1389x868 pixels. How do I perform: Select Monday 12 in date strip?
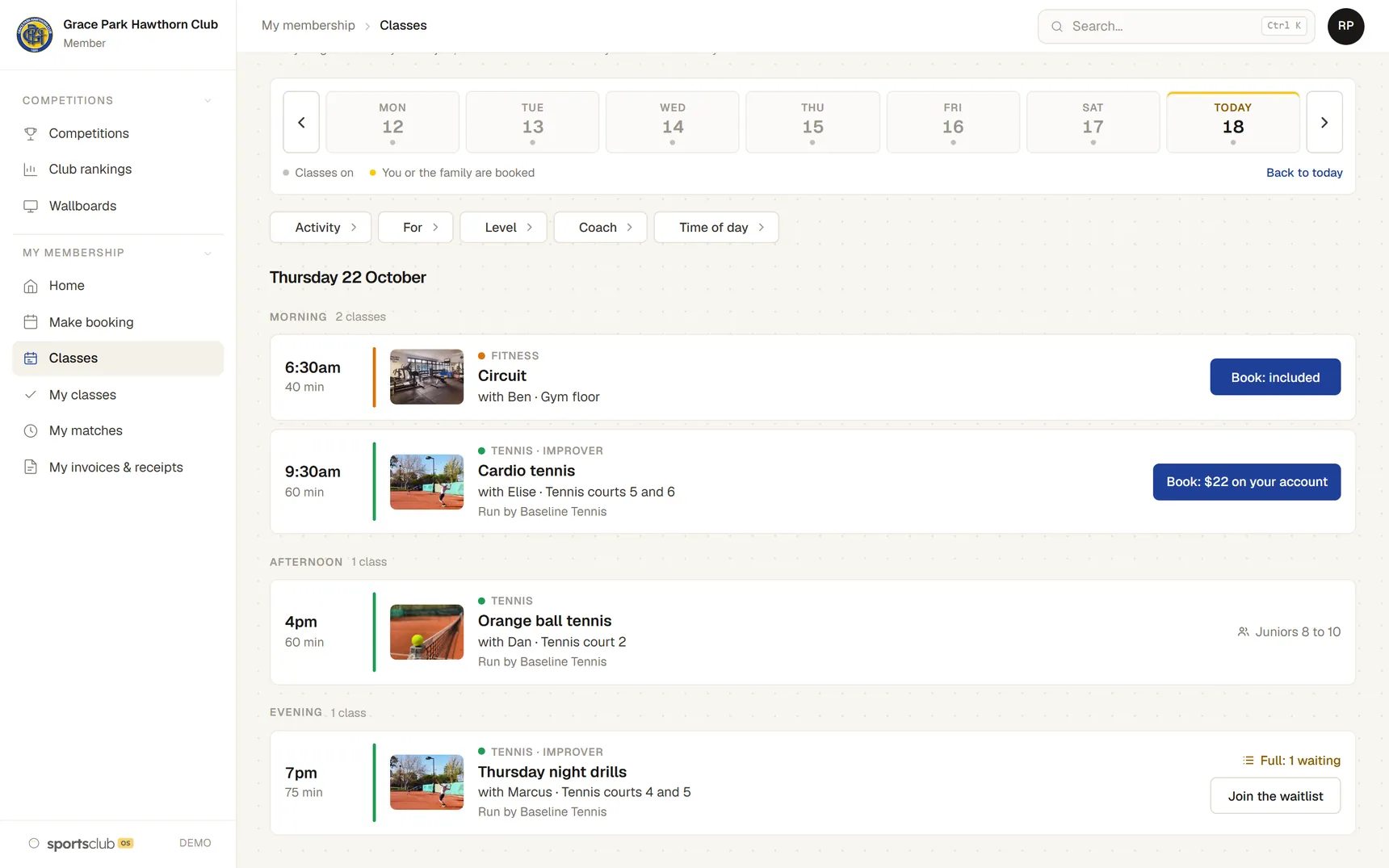(x=392, y=123)
